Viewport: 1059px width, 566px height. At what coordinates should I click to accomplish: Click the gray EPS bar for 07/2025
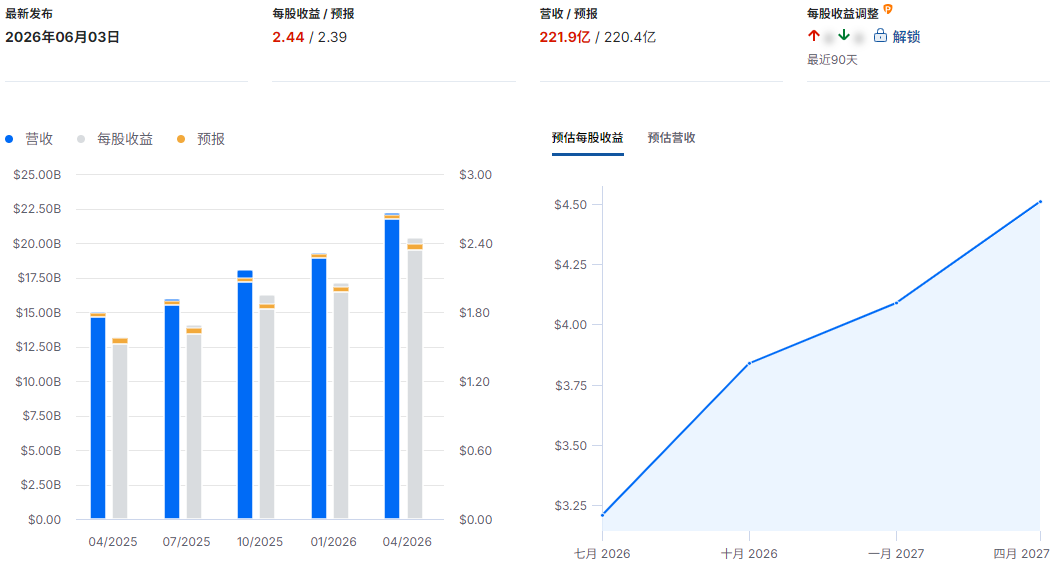194,422
